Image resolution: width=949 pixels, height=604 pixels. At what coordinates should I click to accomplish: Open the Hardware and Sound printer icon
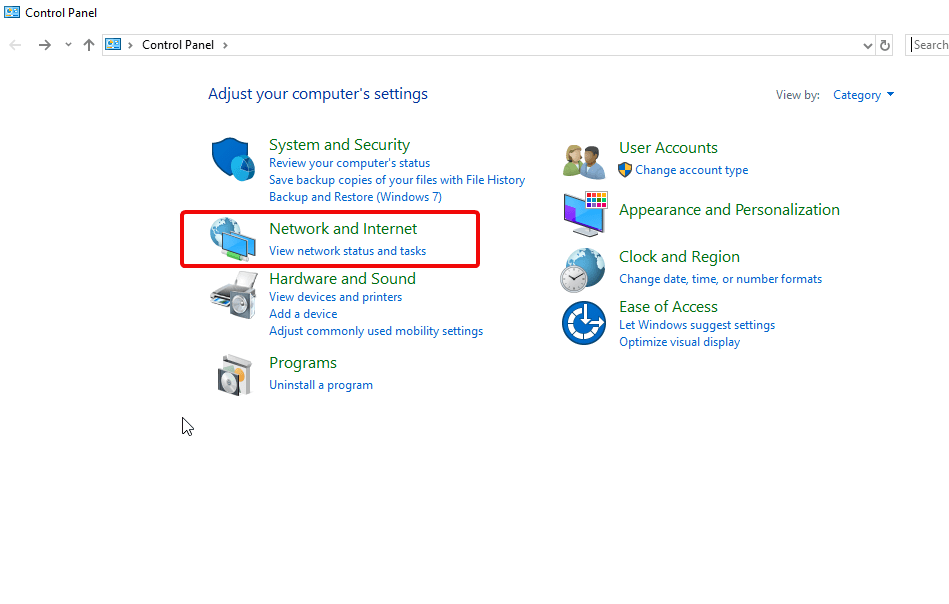tap(234, 295)
